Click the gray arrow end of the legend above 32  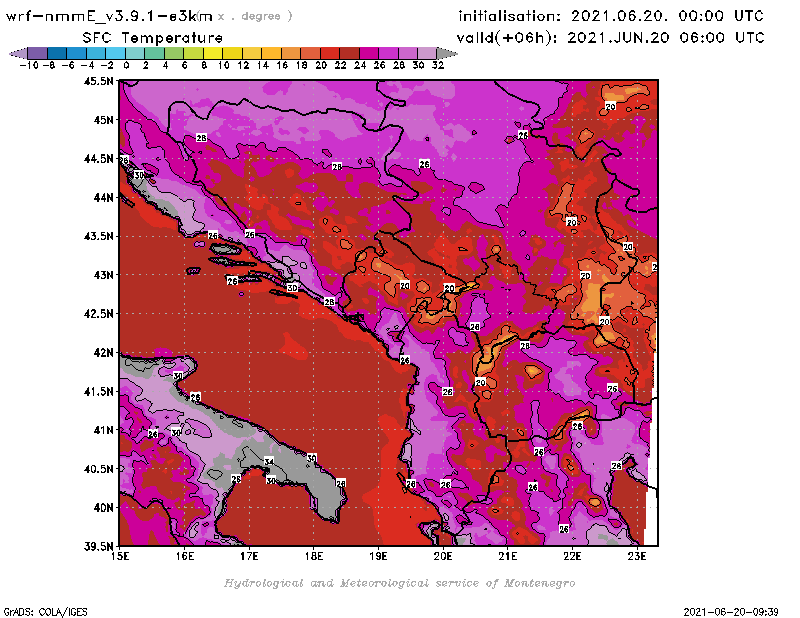point(447,53)
